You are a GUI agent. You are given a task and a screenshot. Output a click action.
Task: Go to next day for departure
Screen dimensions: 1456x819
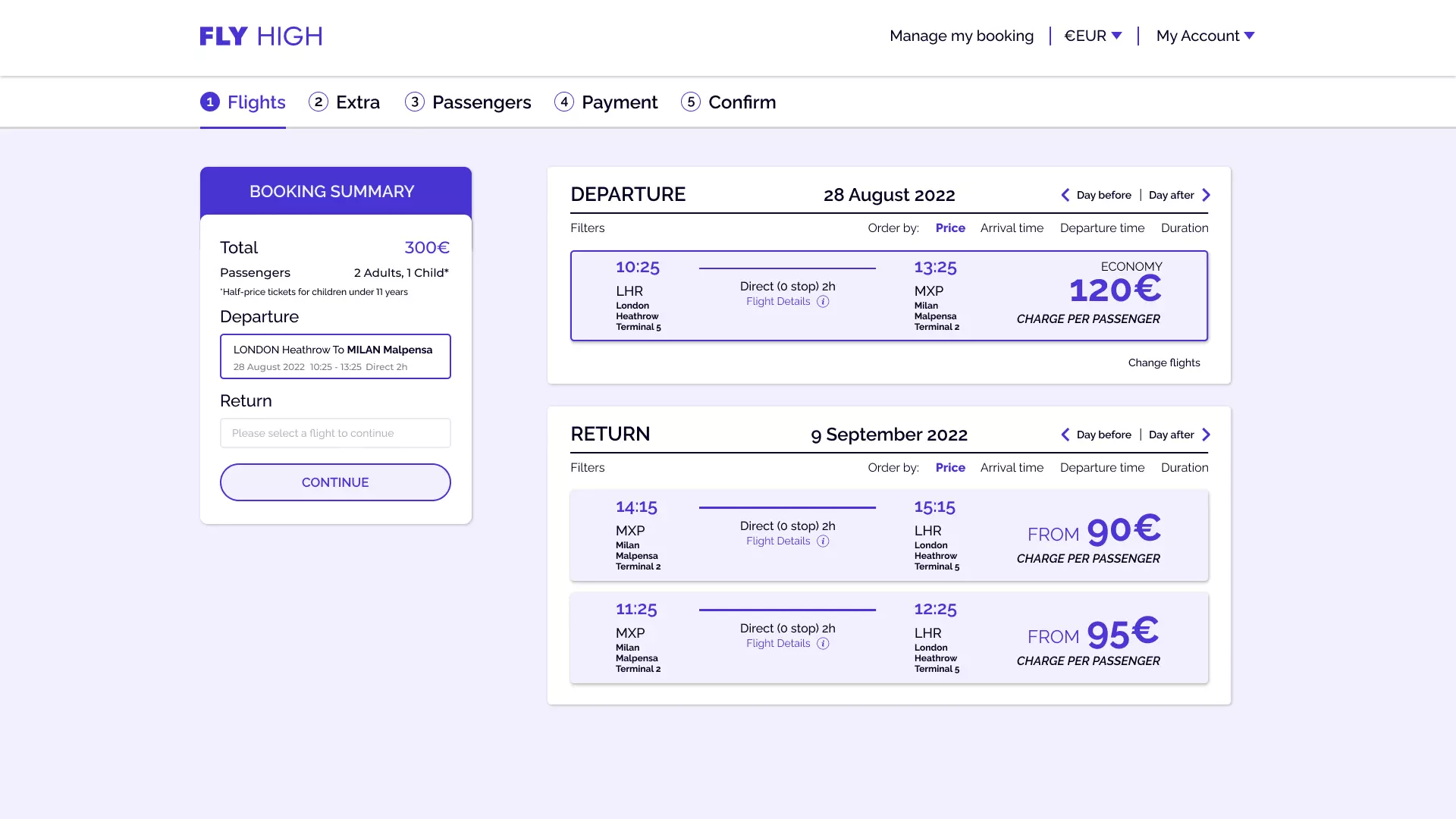[x=1206, y=195]
